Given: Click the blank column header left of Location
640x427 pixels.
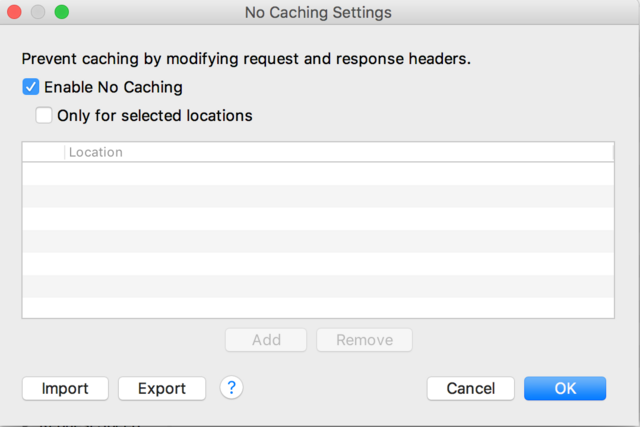Looking at the screenshot, I should pyautogui.click(x=43, y=152).
